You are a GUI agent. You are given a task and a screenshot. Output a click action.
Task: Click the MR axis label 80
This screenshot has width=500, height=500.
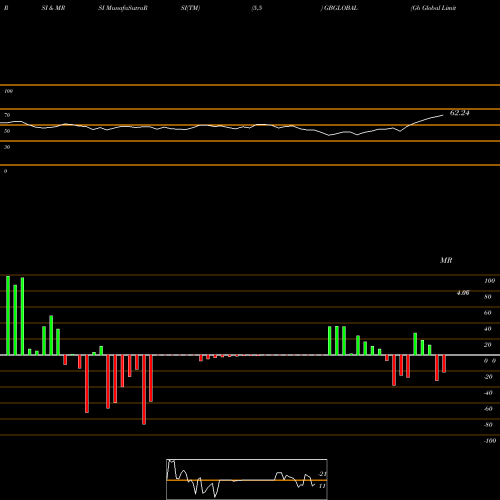[x=488, y=297]
